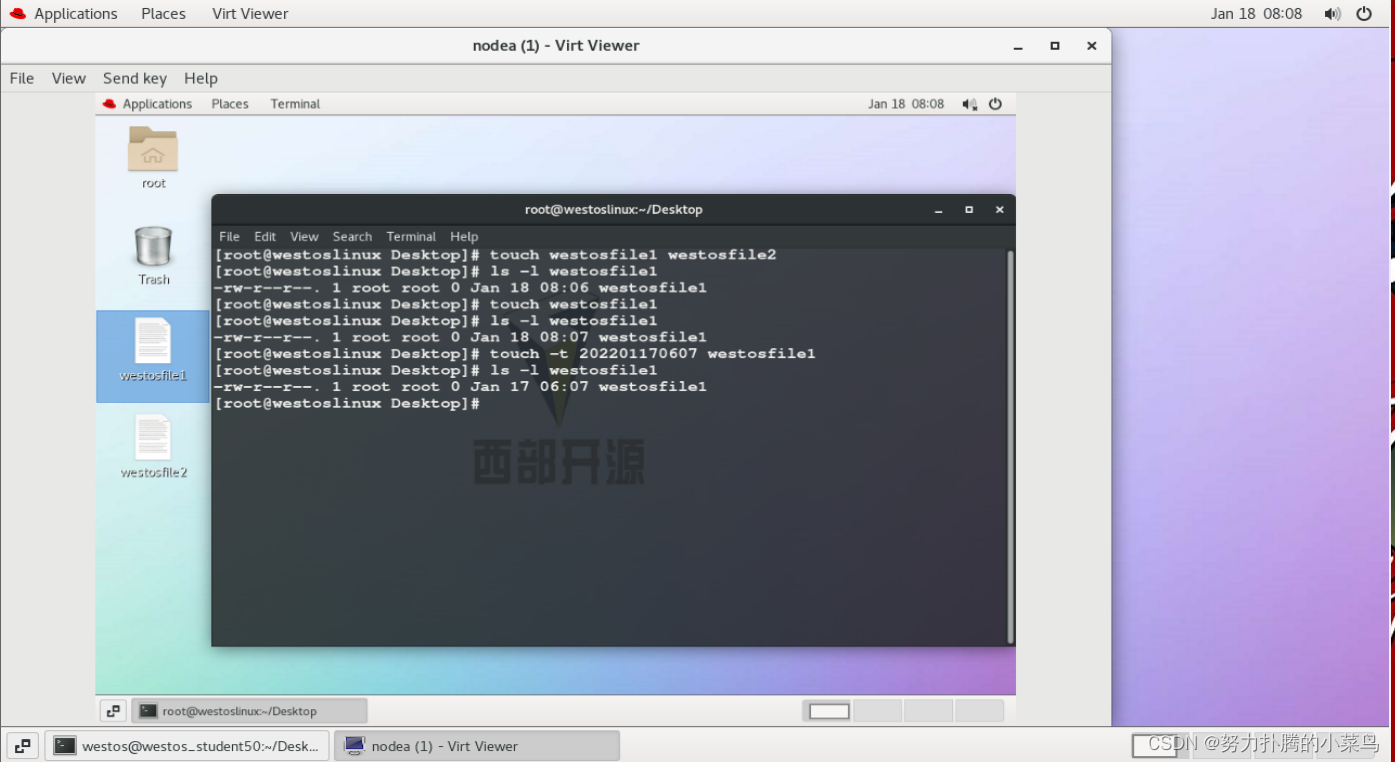
Task: Open Virt Viewer View menu
Action: click(x=69, y=78)
